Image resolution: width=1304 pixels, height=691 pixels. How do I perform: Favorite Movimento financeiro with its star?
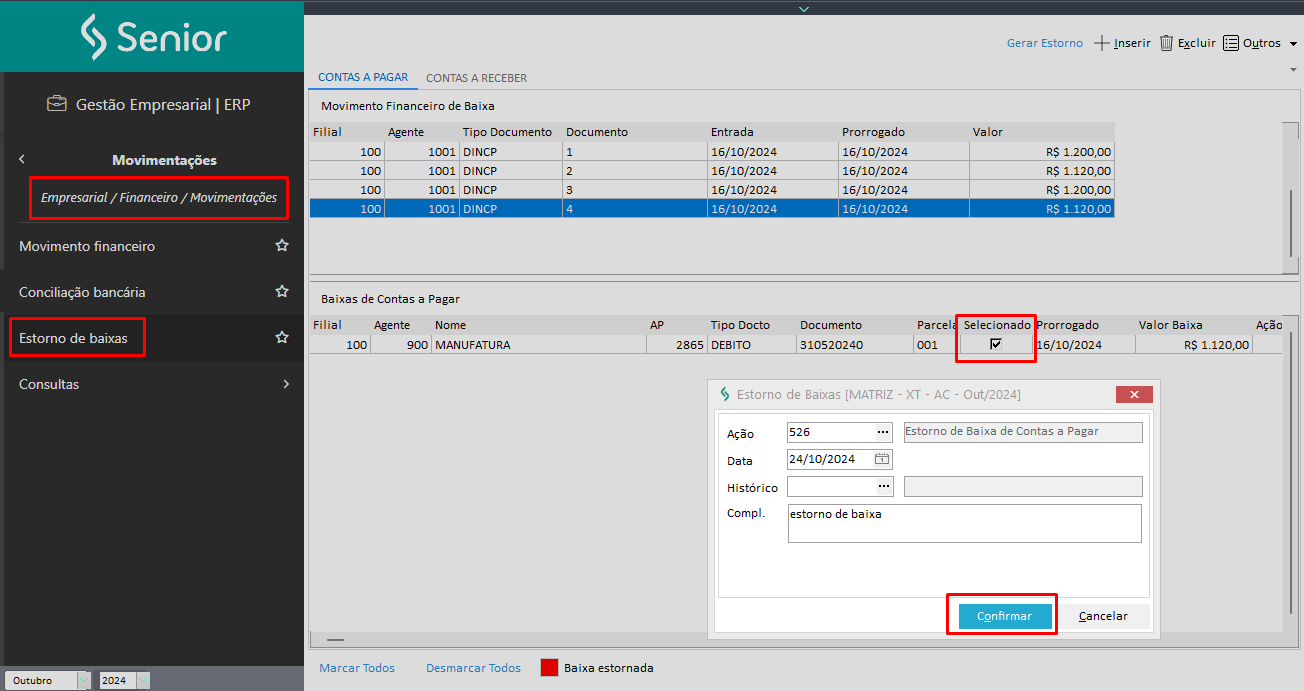(282, 246)
